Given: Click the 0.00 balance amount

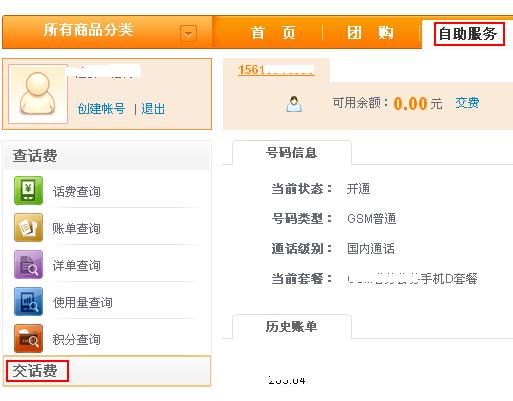Looking at the screenshot, I should coord(410,103).
